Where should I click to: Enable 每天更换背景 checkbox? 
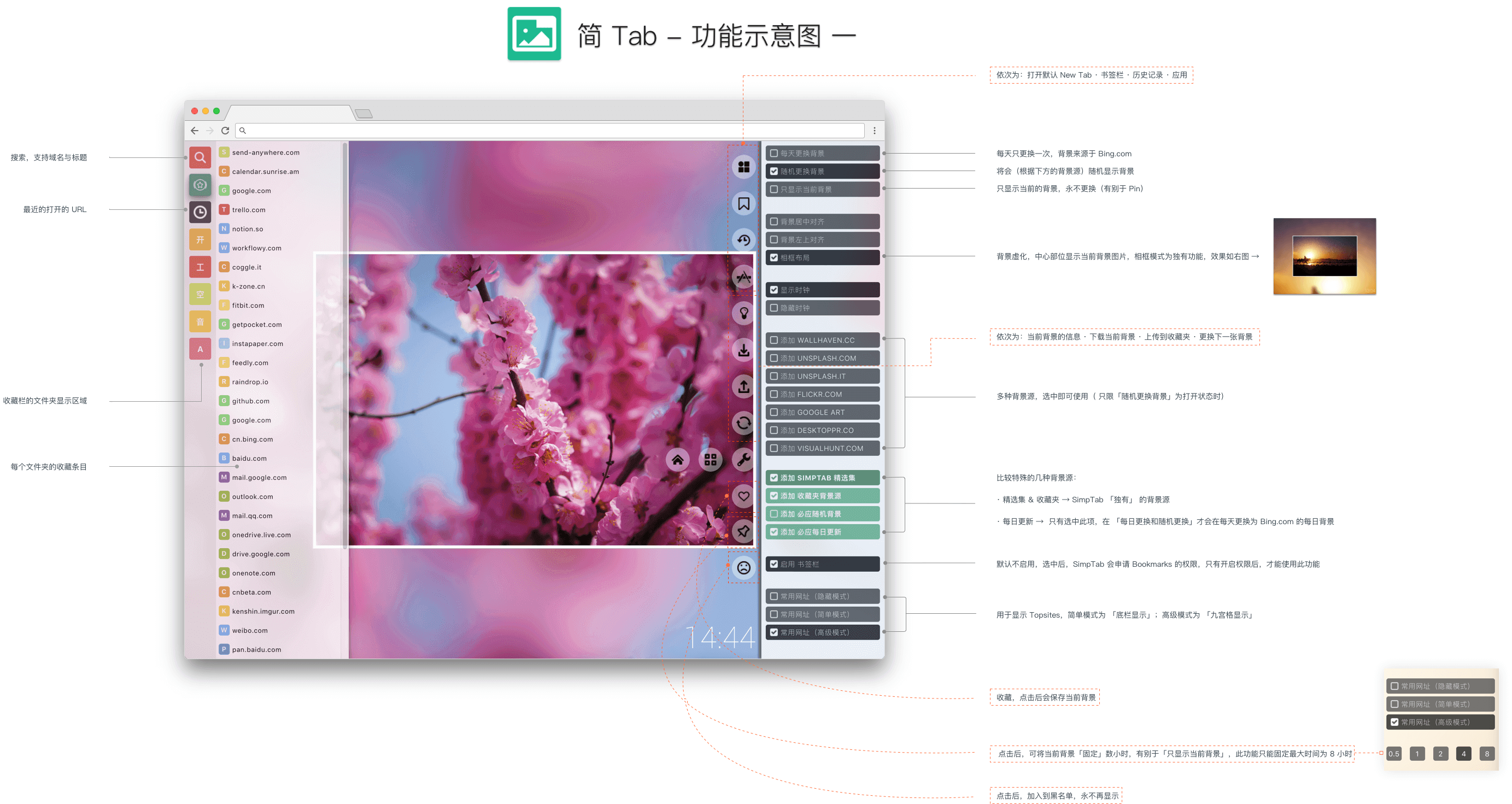(x=773, y=153)
